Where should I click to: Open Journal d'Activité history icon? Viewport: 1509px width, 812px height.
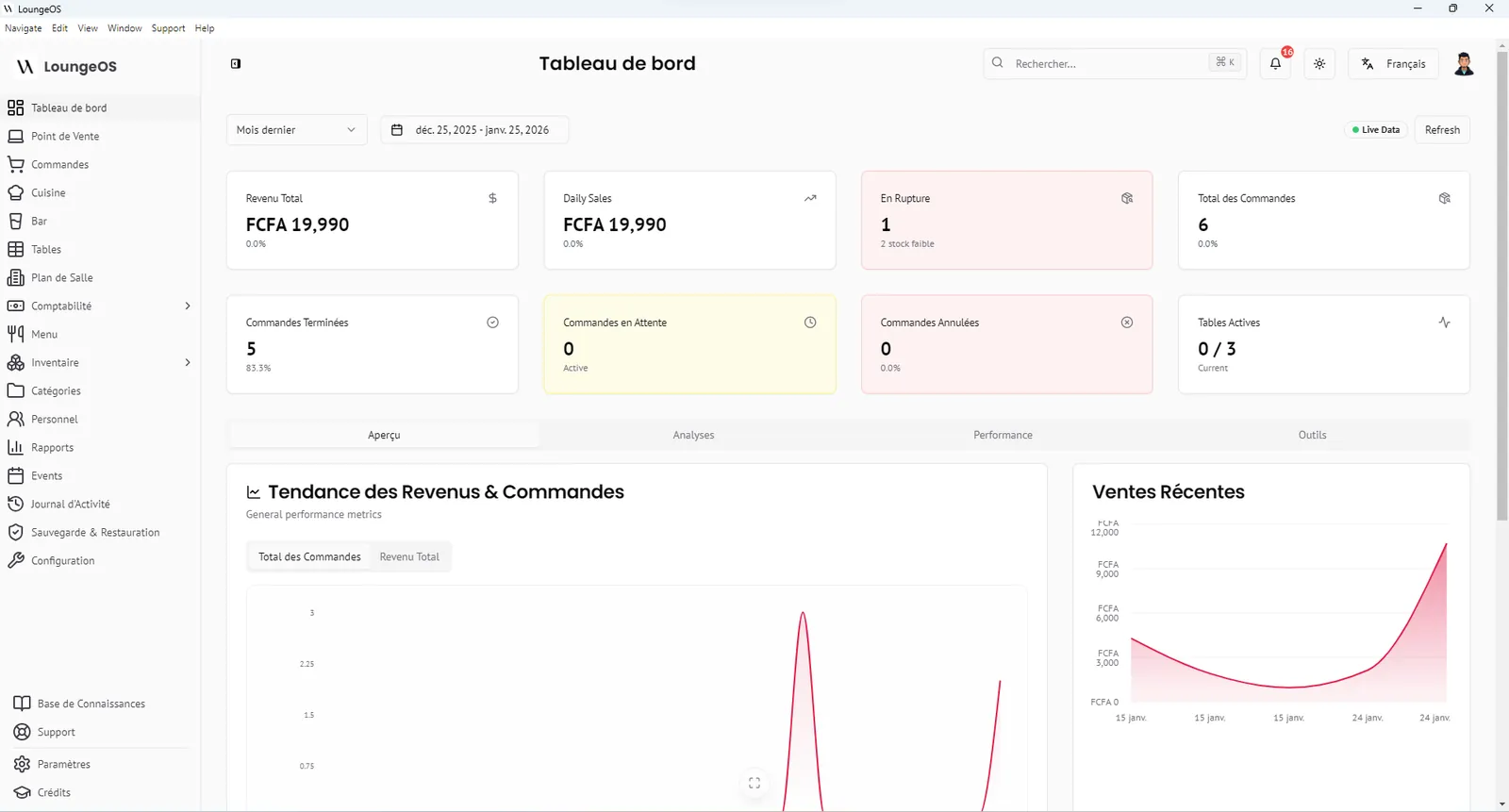(x=16, y=504)
